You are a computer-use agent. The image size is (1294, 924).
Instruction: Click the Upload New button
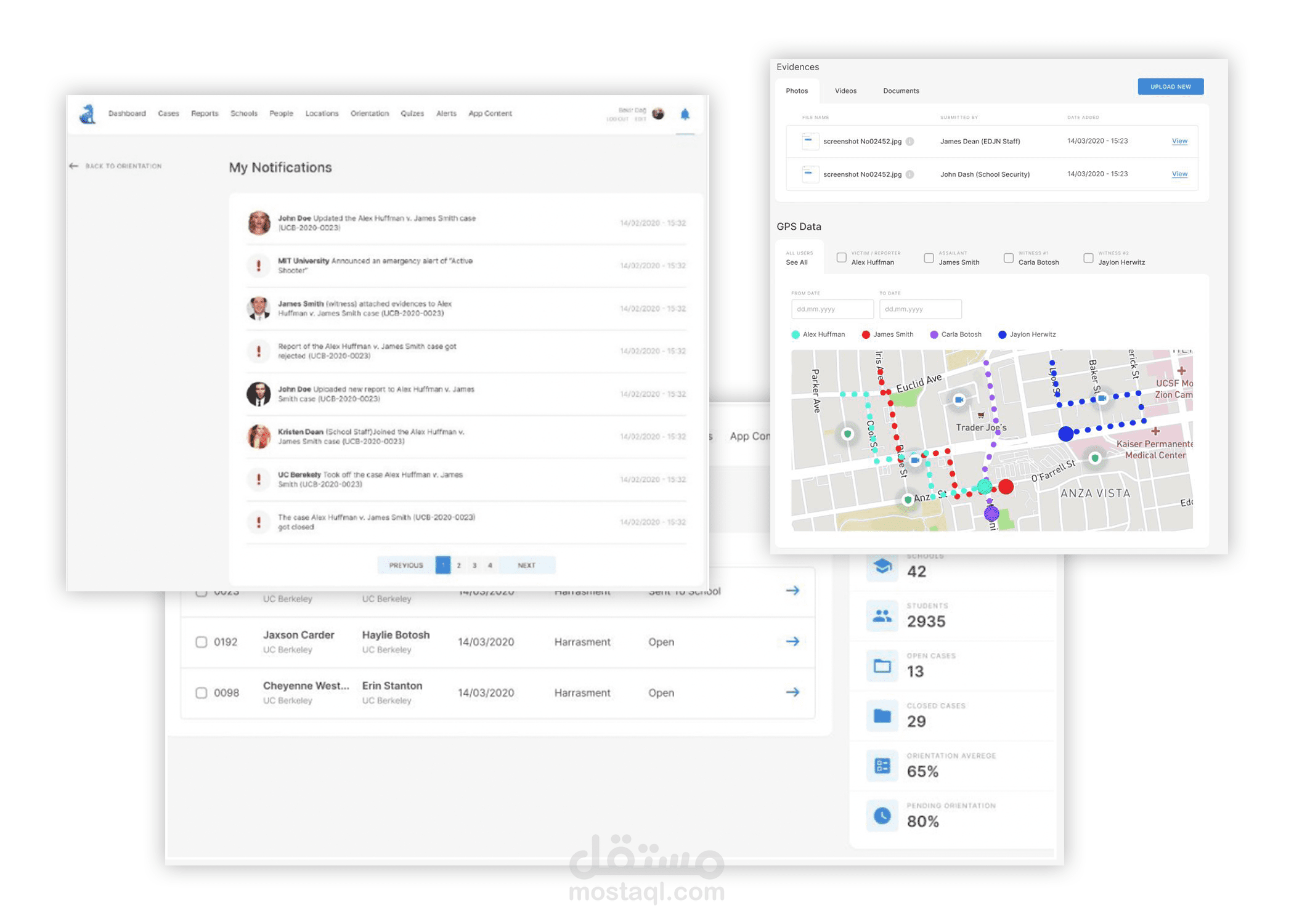1170,87
